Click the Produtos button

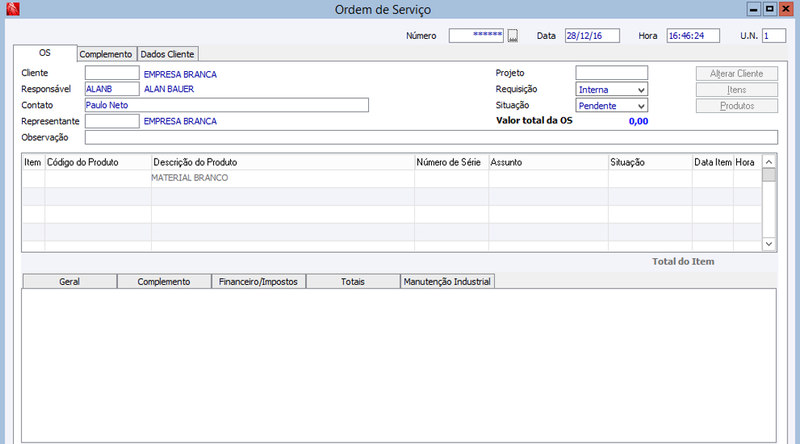(737, 106)
